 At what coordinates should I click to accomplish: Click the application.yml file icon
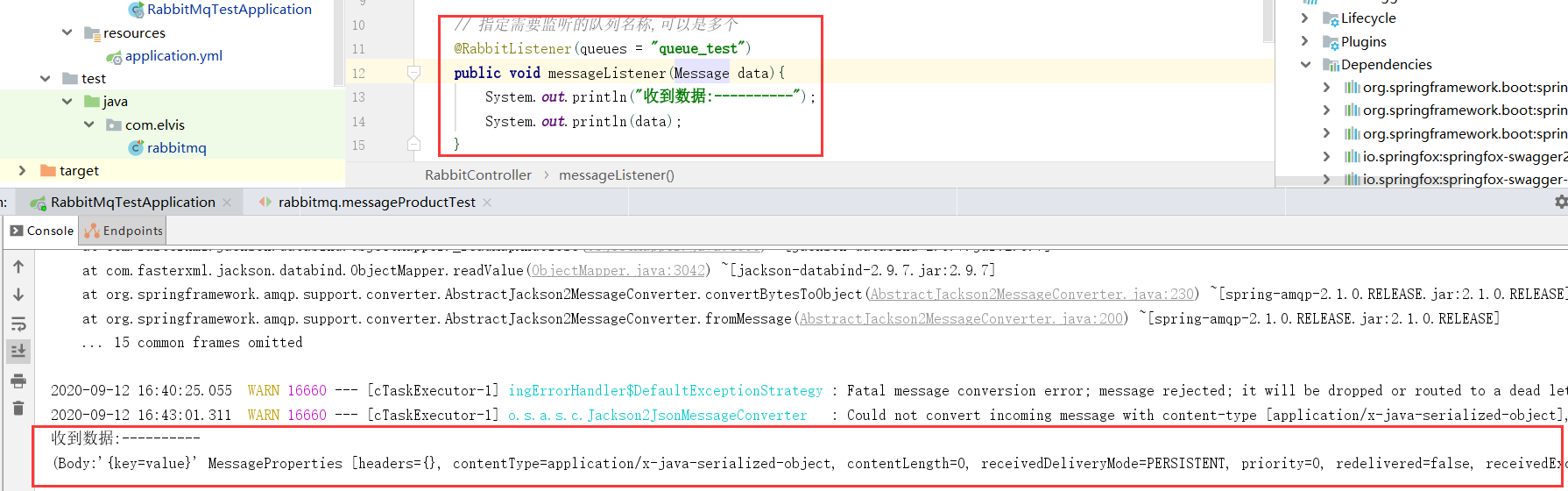pyautogui.click(x=114, y=56)
